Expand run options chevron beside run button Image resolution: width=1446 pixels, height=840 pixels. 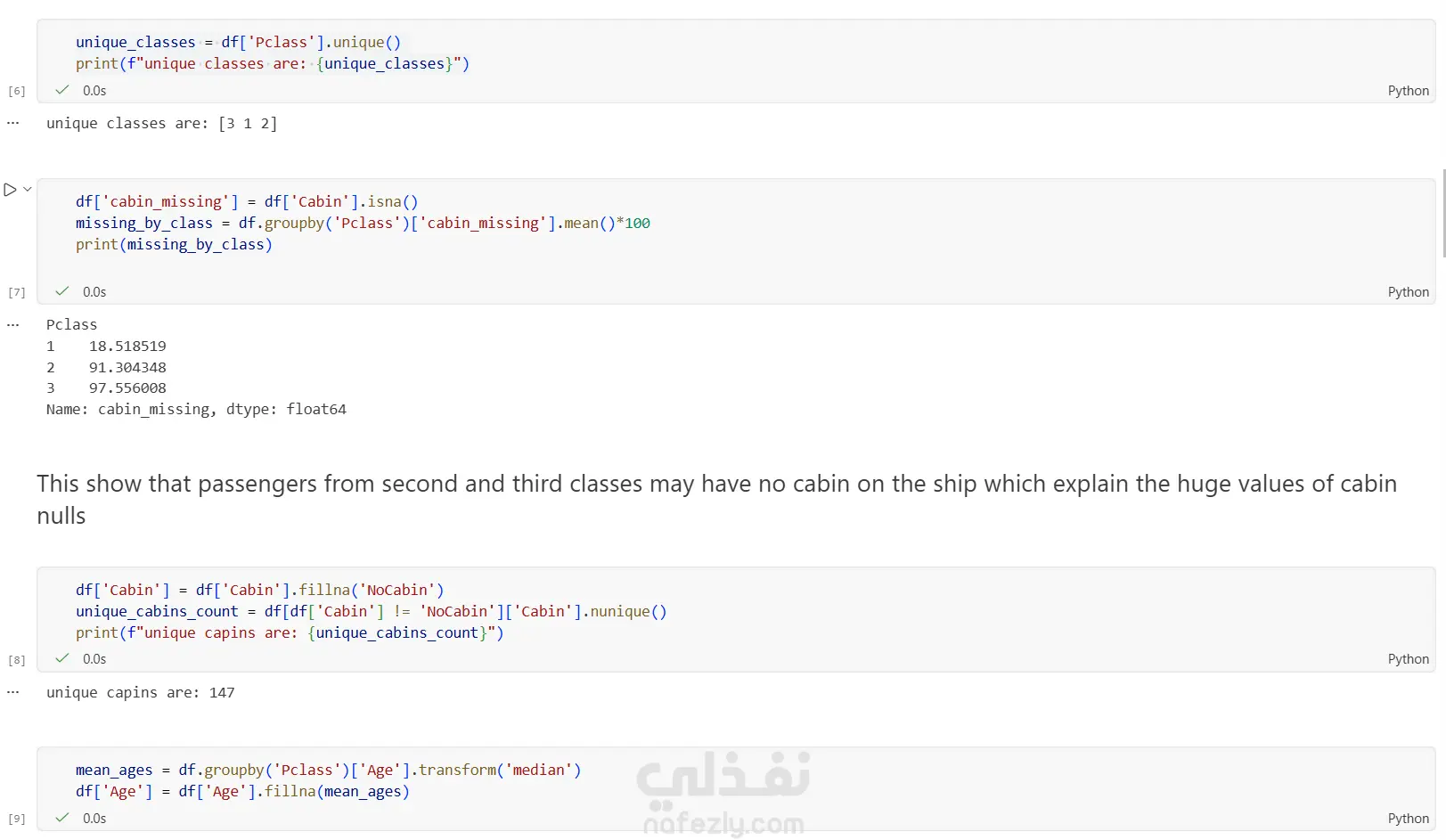(x=28, y=189)
